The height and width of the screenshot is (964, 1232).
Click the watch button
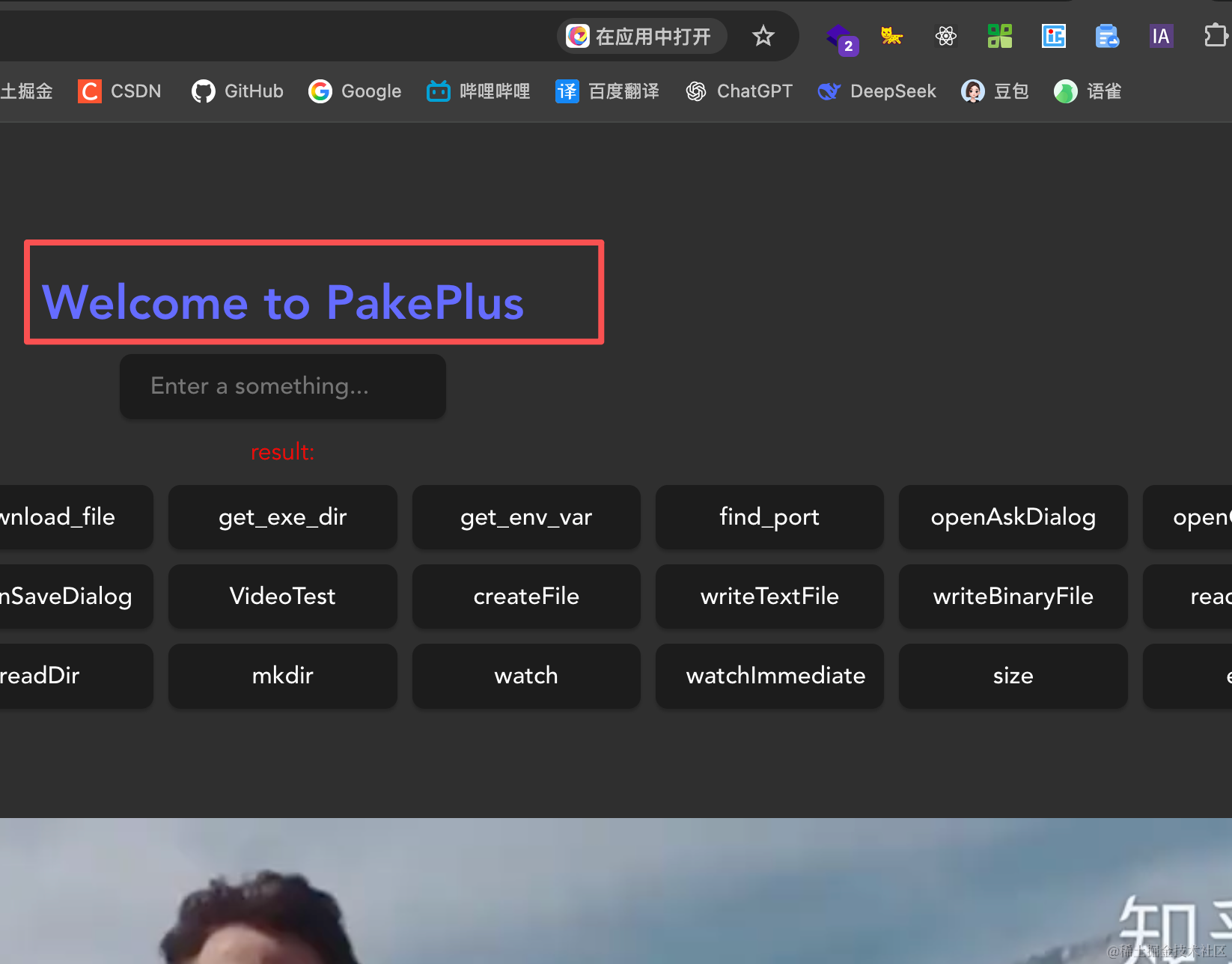(526, 676)
